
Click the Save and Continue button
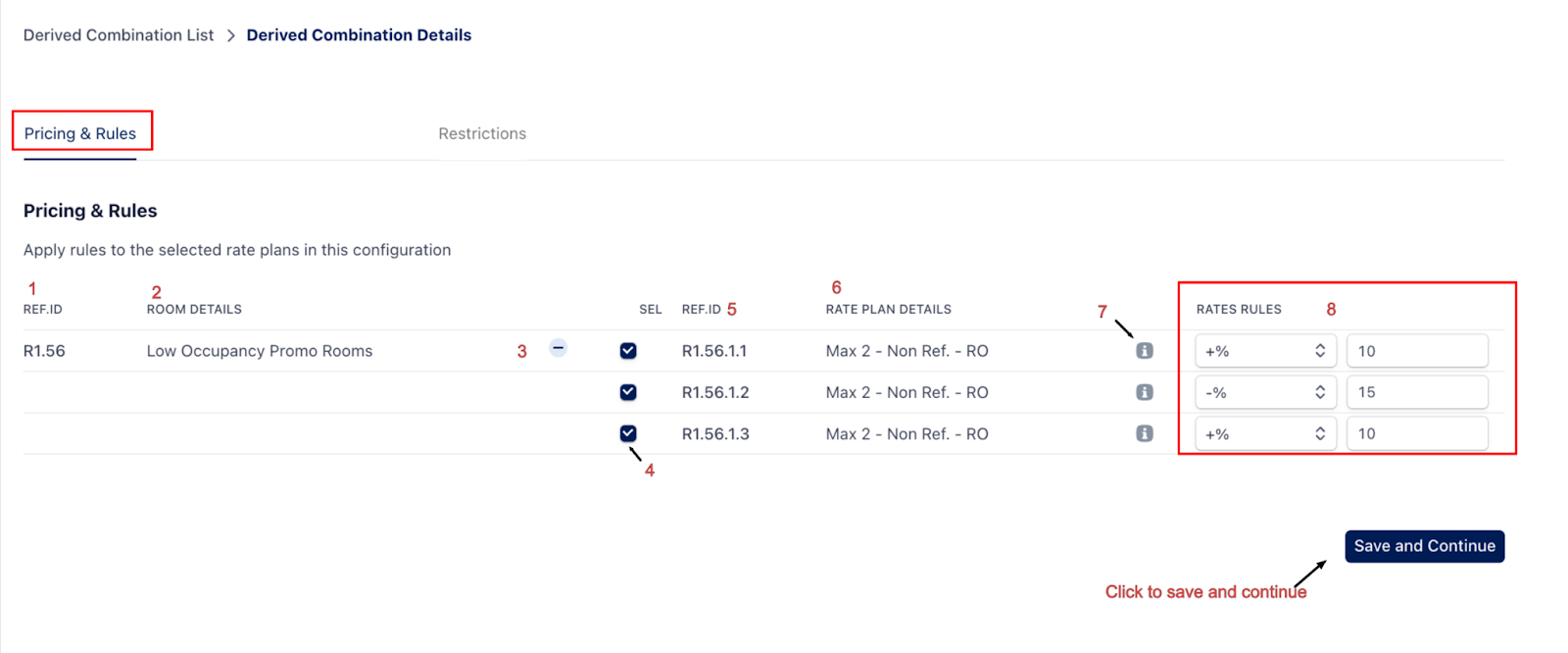(1424, 546)
